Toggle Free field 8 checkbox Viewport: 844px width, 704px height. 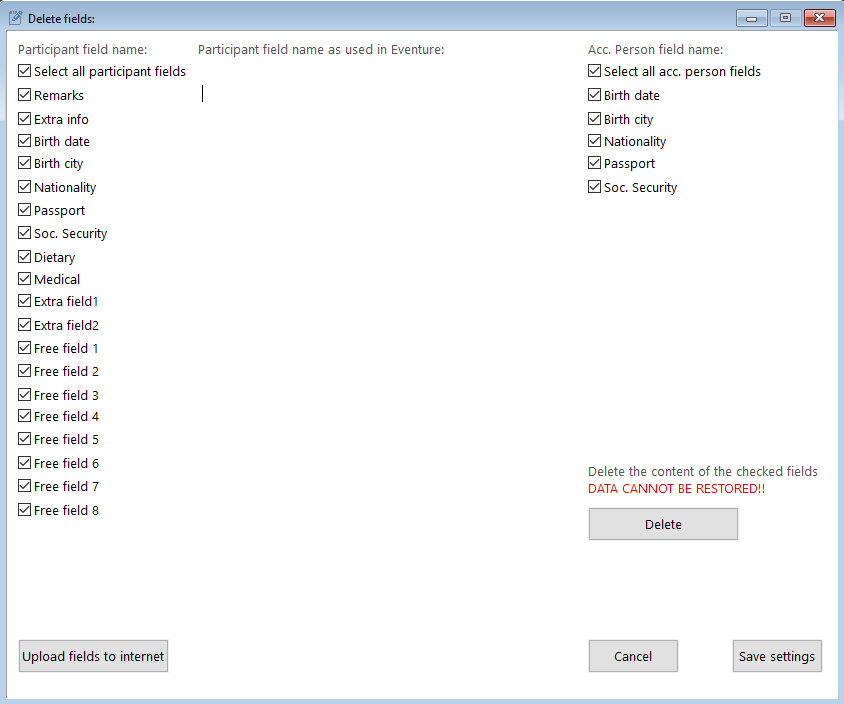25,510
